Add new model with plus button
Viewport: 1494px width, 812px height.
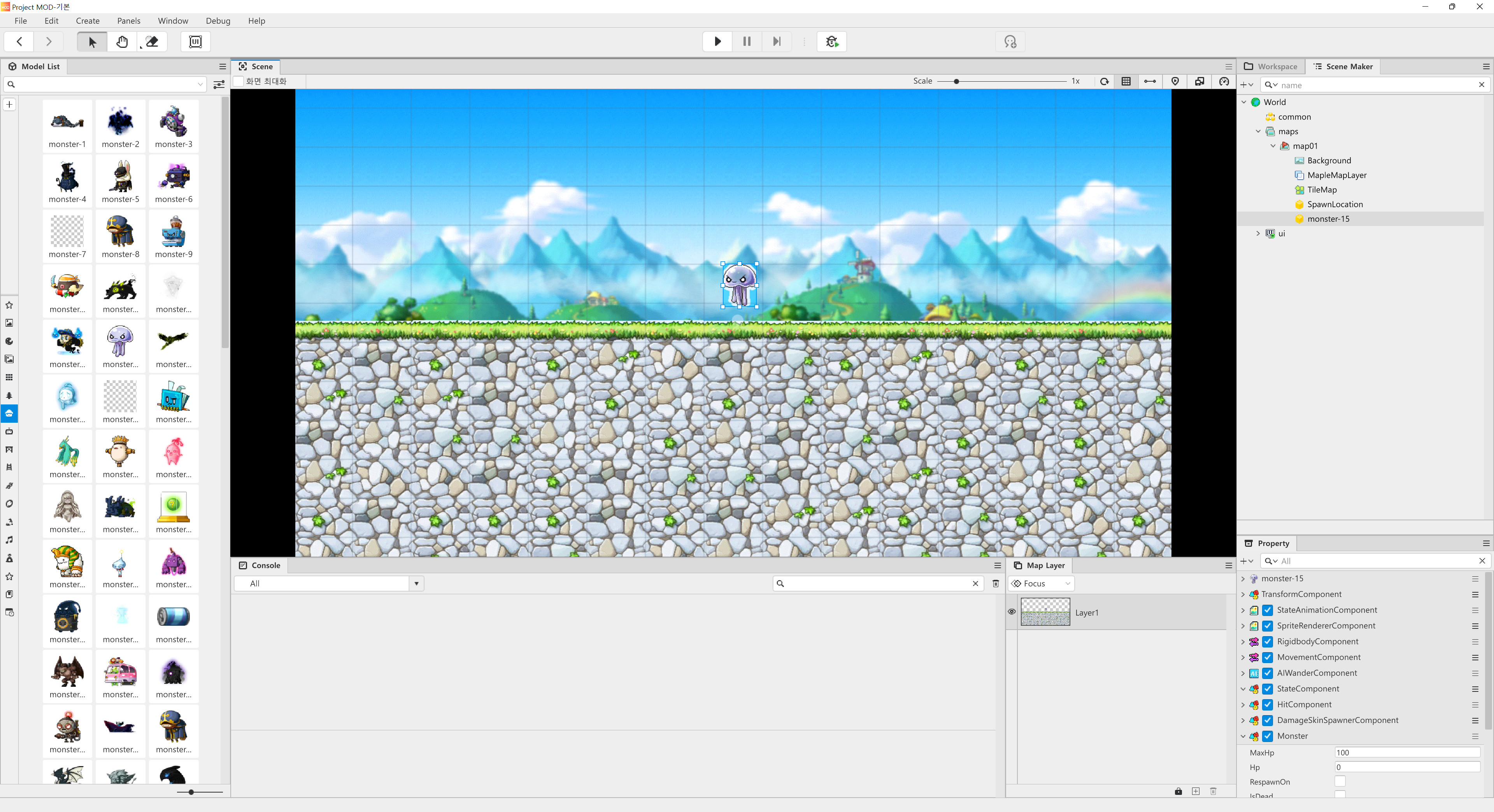point(9,104)
